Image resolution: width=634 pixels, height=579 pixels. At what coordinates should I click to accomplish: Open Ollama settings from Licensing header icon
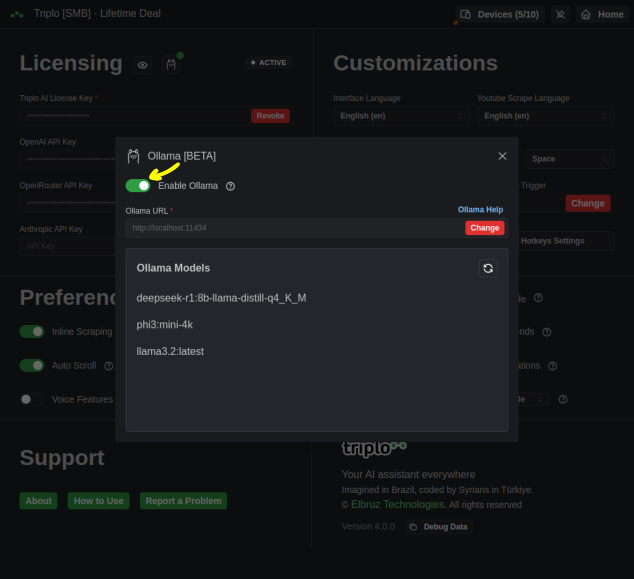171,65
